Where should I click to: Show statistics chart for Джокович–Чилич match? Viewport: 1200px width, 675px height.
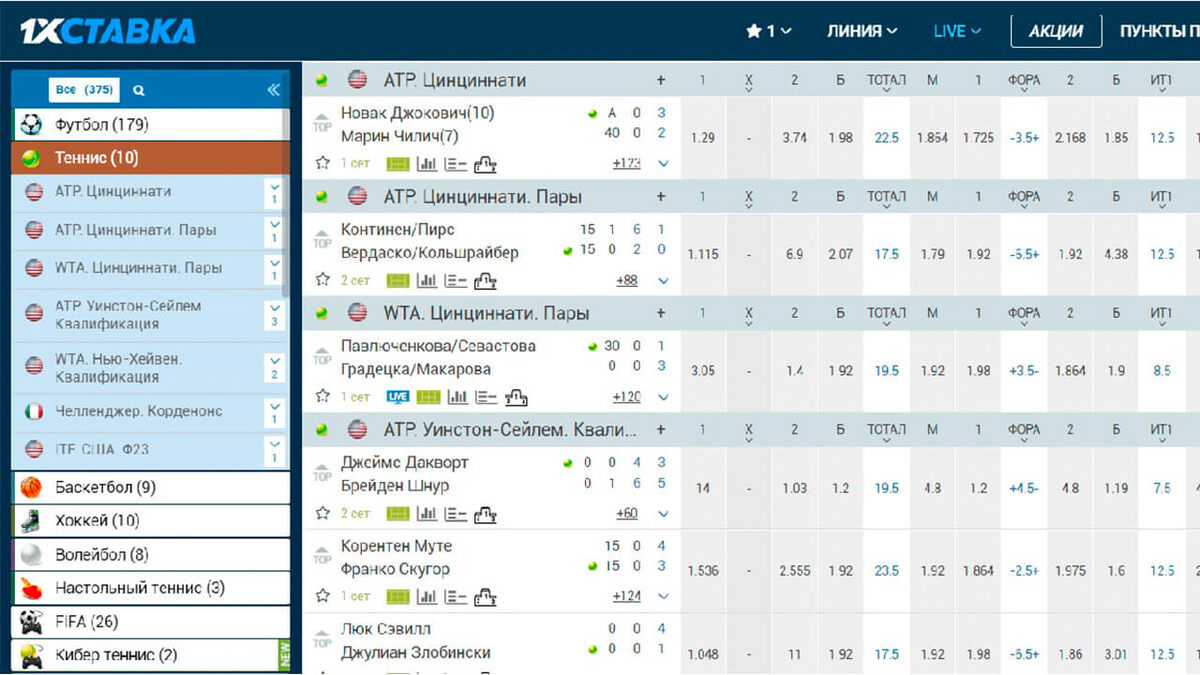tap(427, 164)
